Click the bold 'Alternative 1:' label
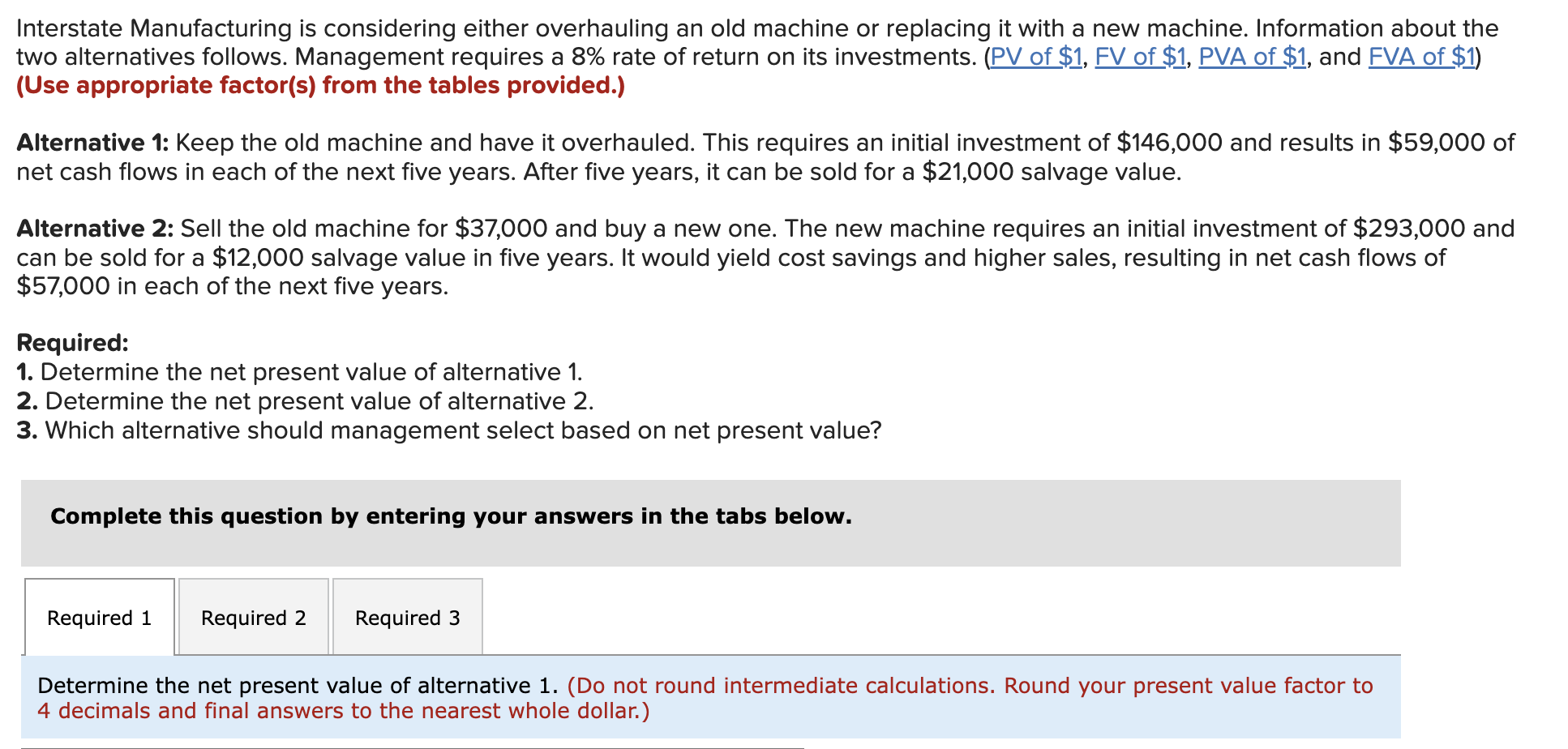This screenshot has height=749, width=1568. coord(92,143)
